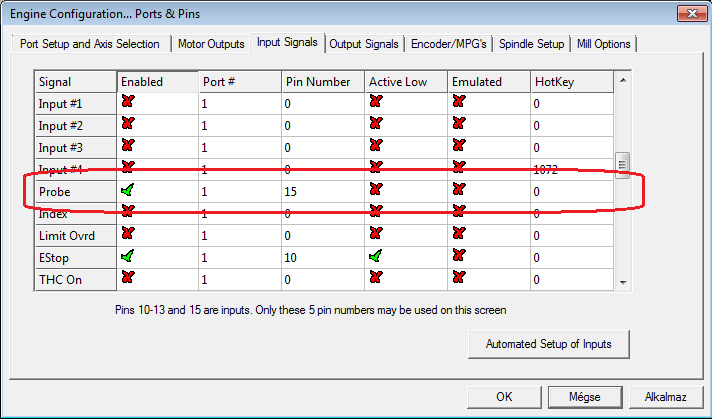Viewport: 712px width, 419px height.
Task: Toggle the Input #3 Active Low mark
Action: [x=375, y=146]
